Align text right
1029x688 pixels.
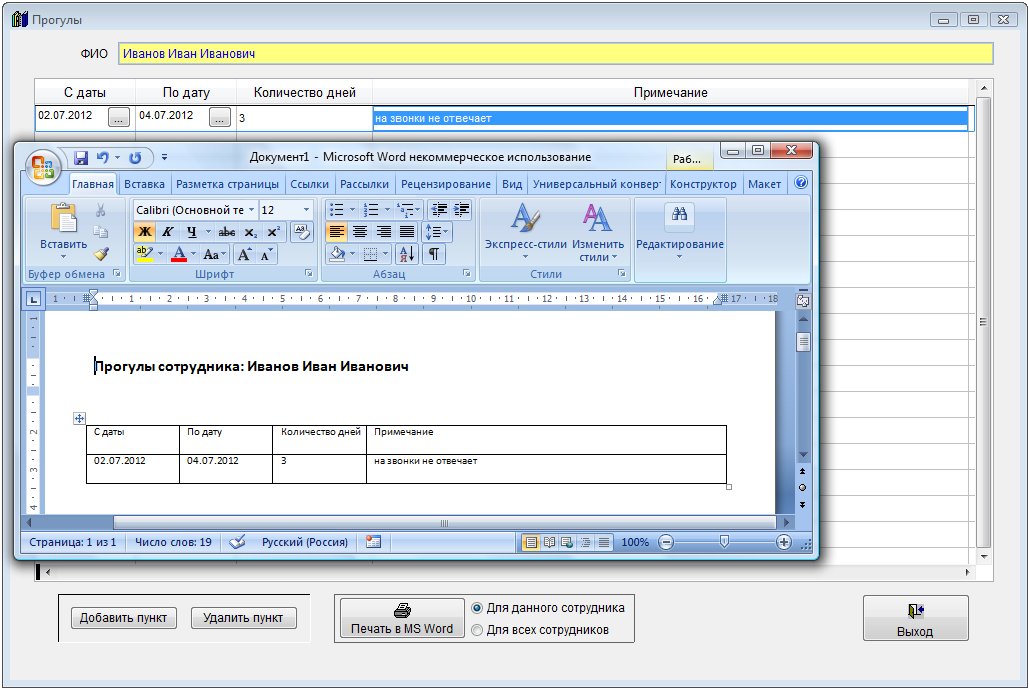(383, 232)
